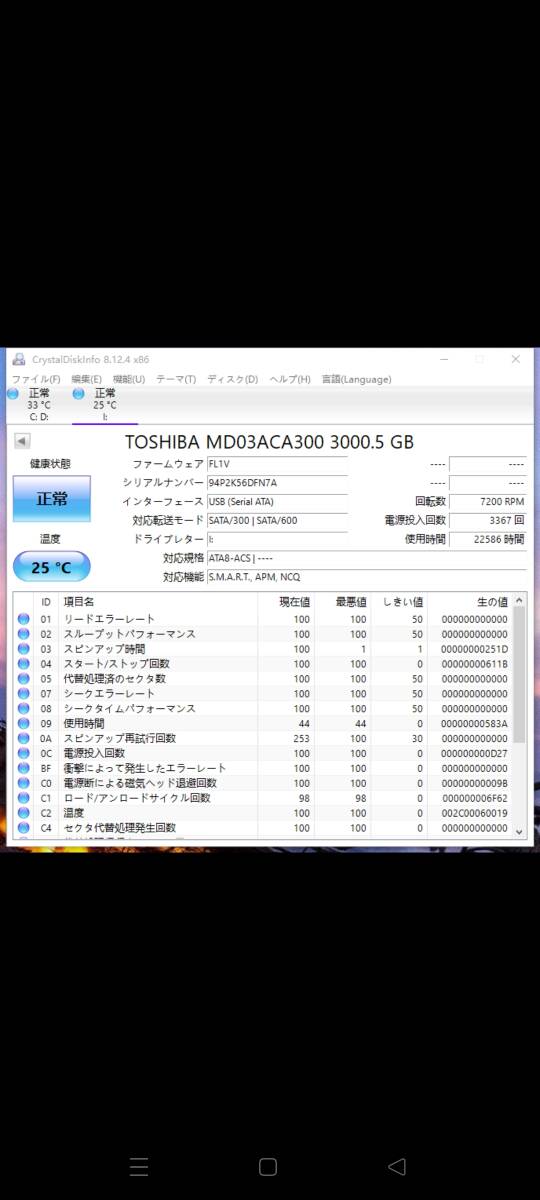540x1200 pixels.
Task: Click status orb for ロード/アンロードサイクル回数 row
Action: tap(24, 798)
